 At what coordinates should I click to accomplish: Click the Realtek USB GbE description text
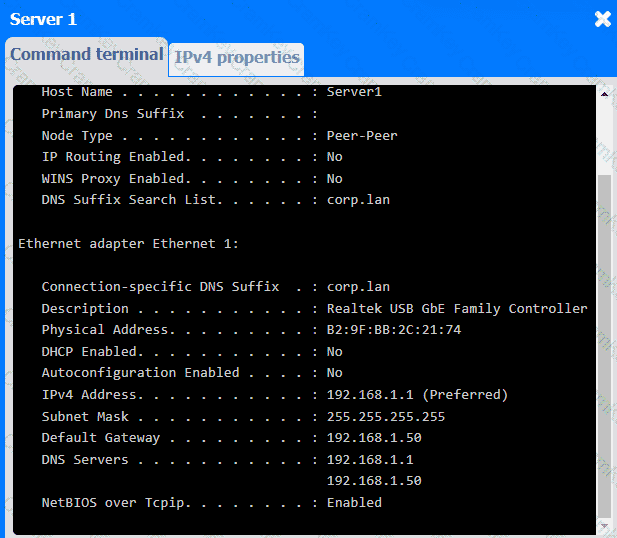click(x=457, y=309)
